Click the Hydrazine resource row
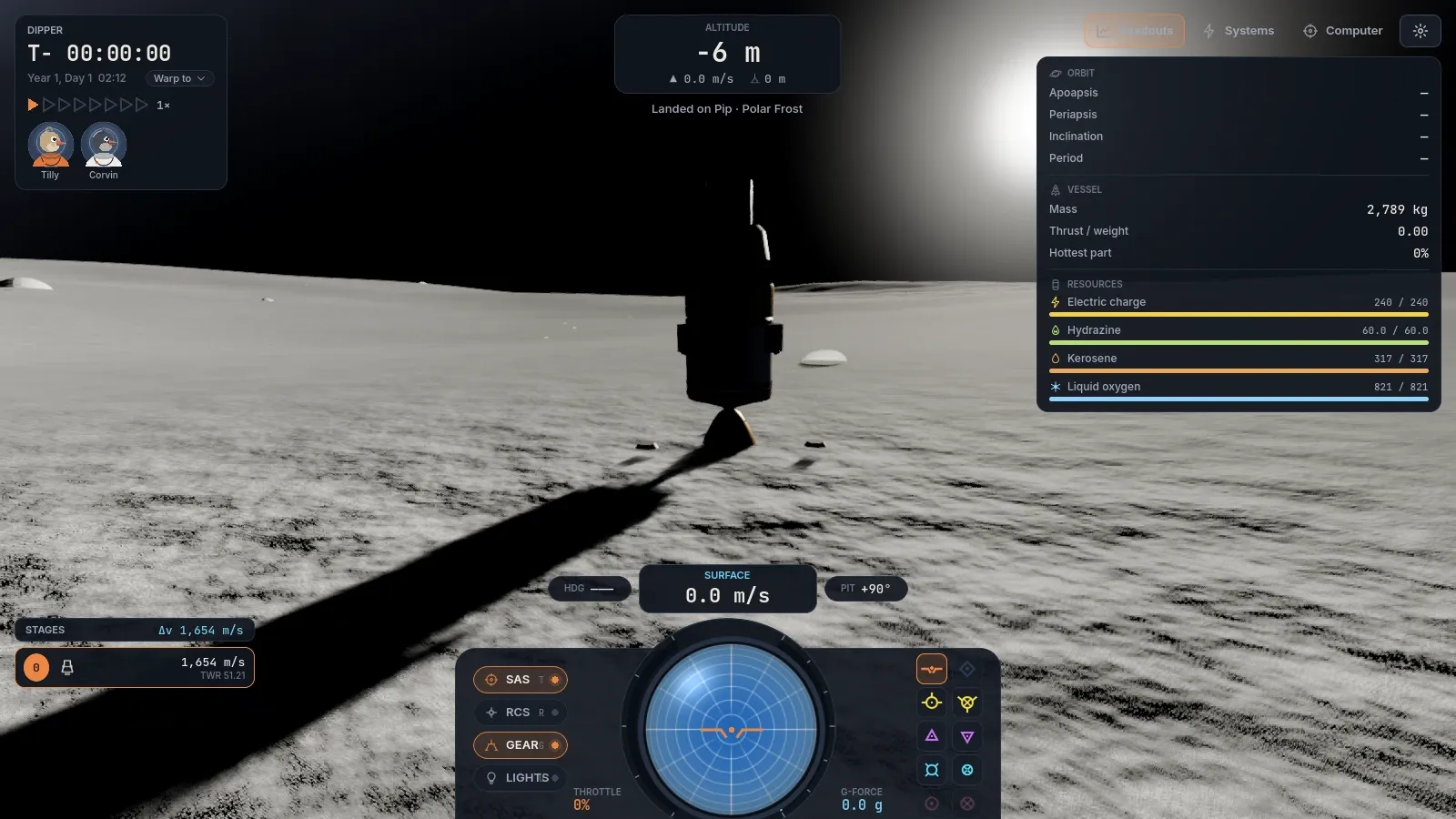This screenshot has height=819, width=1456. pyautogui.click(x=1239, y=334)
